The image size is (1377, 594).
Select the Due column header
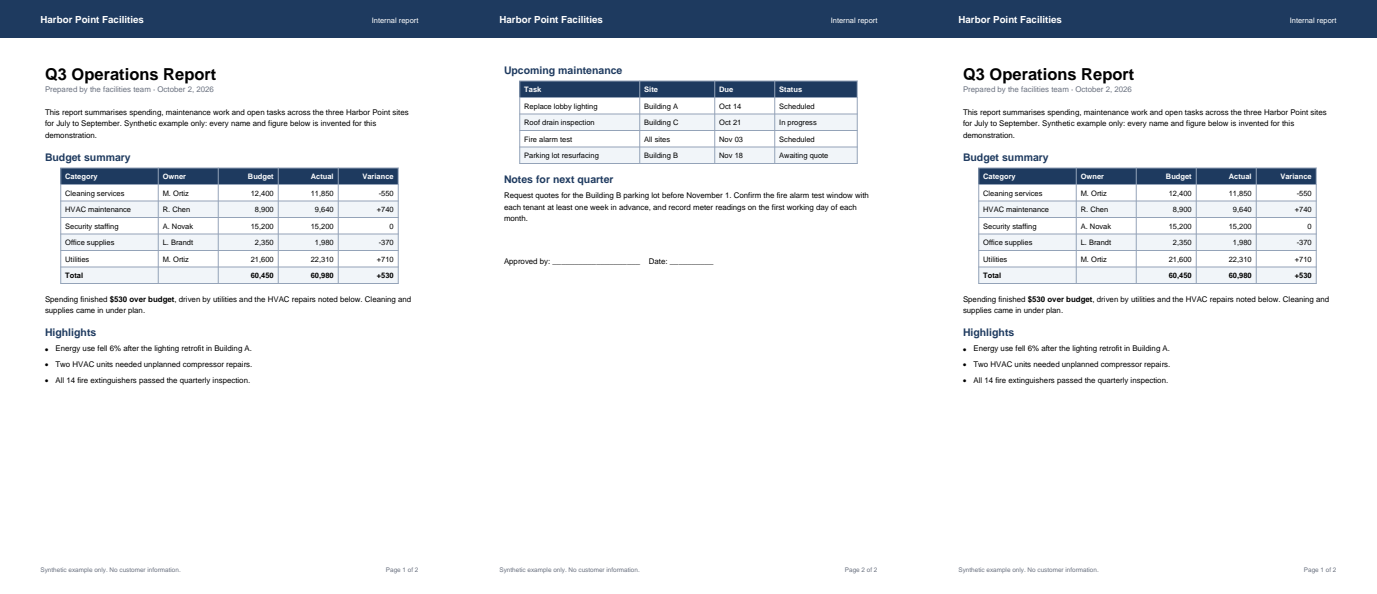click(744, 90)
